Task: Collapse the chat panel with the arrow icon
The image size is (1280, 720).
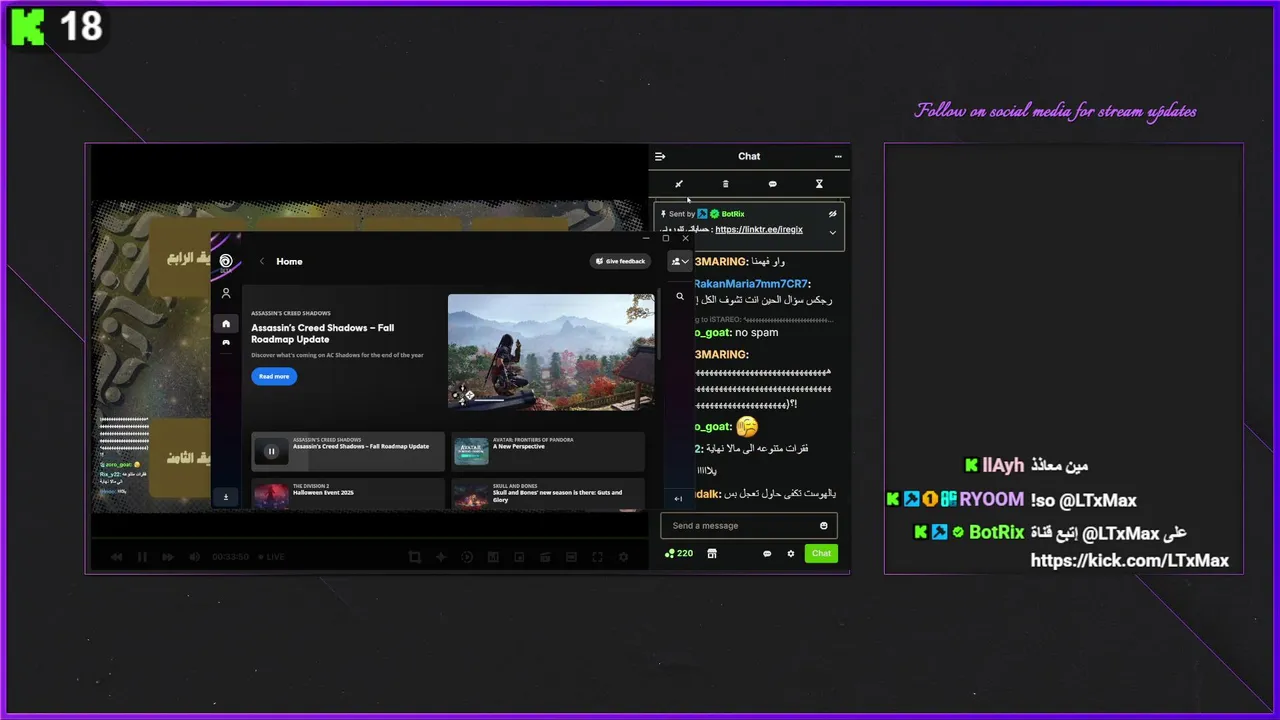Action: pos(660,156)
